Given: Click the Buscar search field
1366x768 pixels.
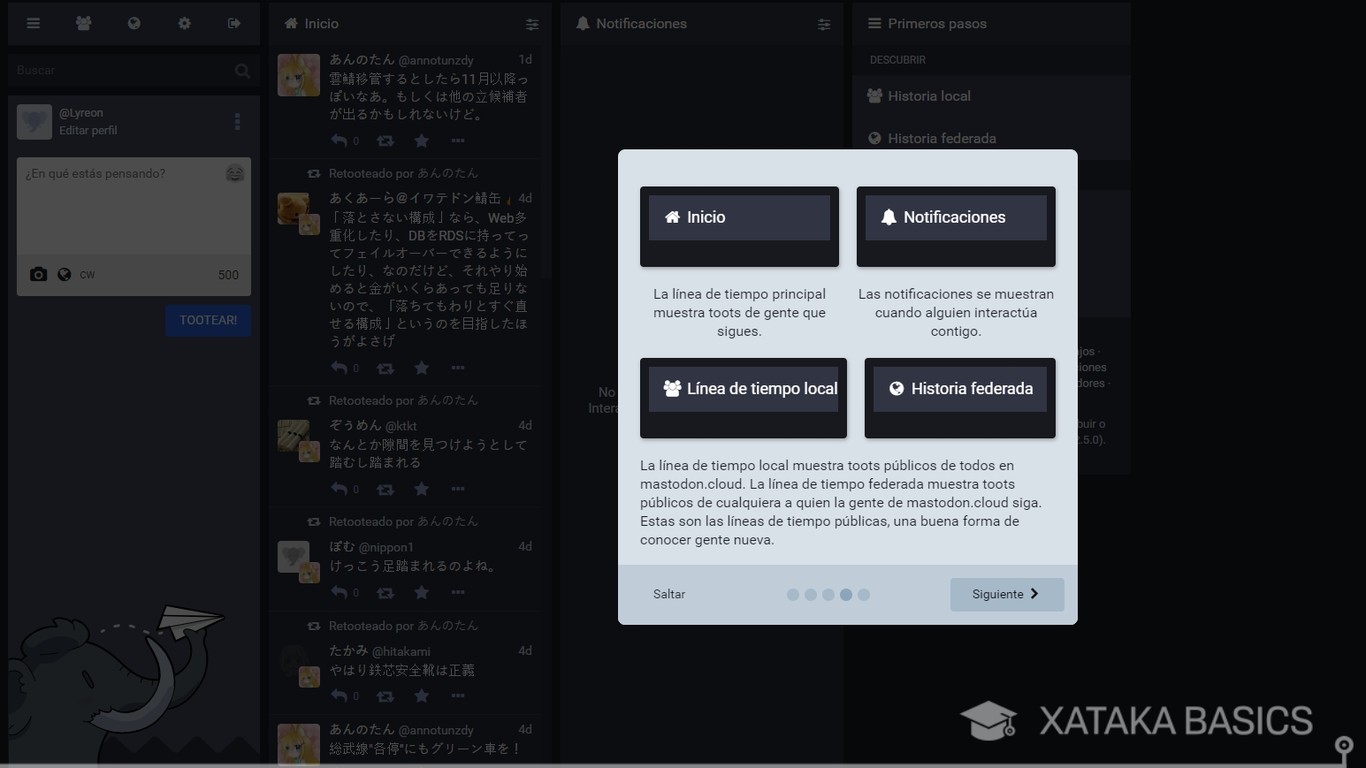Looking at the screenshot, I should click(x=120, y=70).
